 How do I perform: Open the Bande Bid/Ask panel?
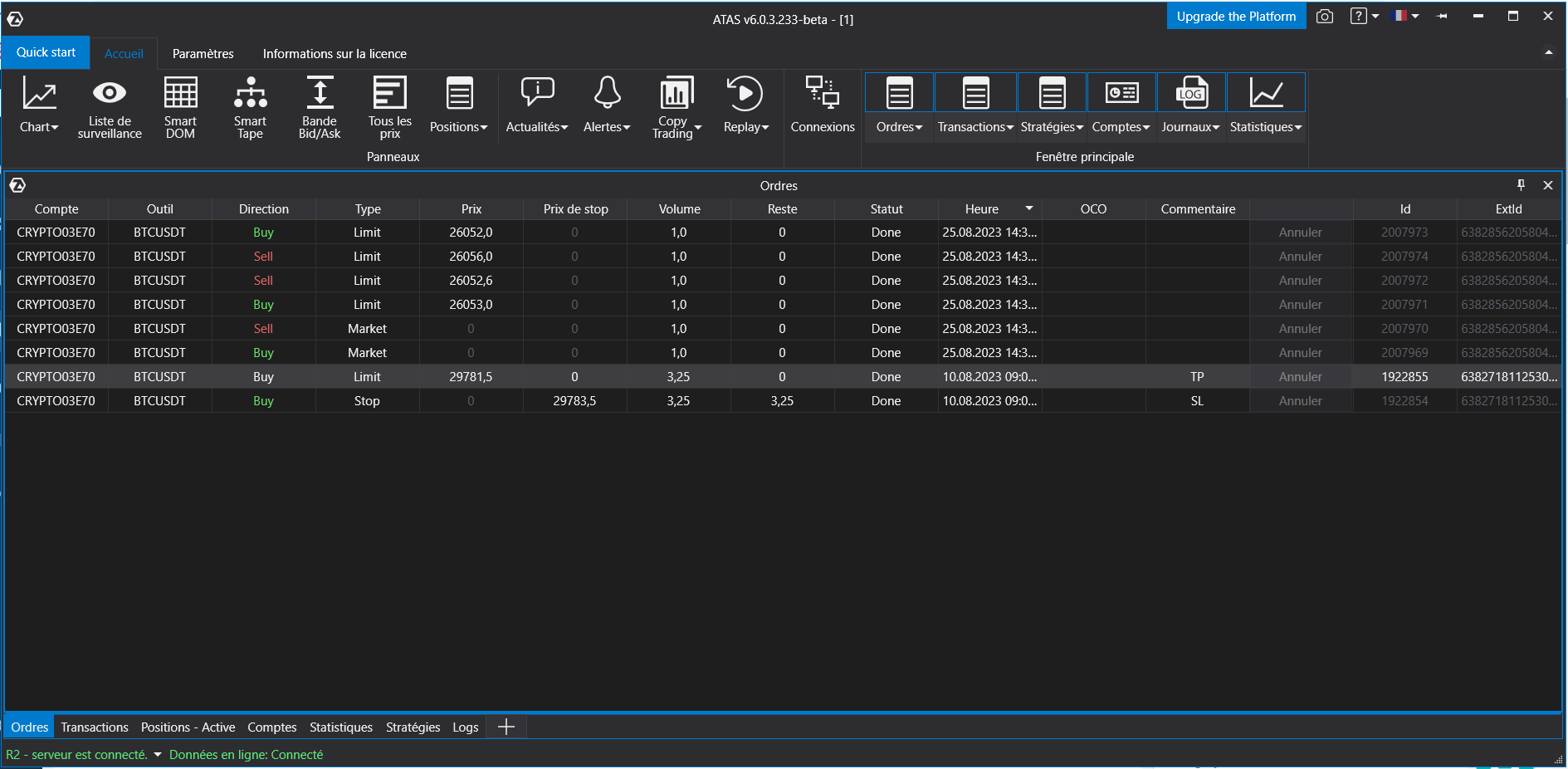point(320,93)
